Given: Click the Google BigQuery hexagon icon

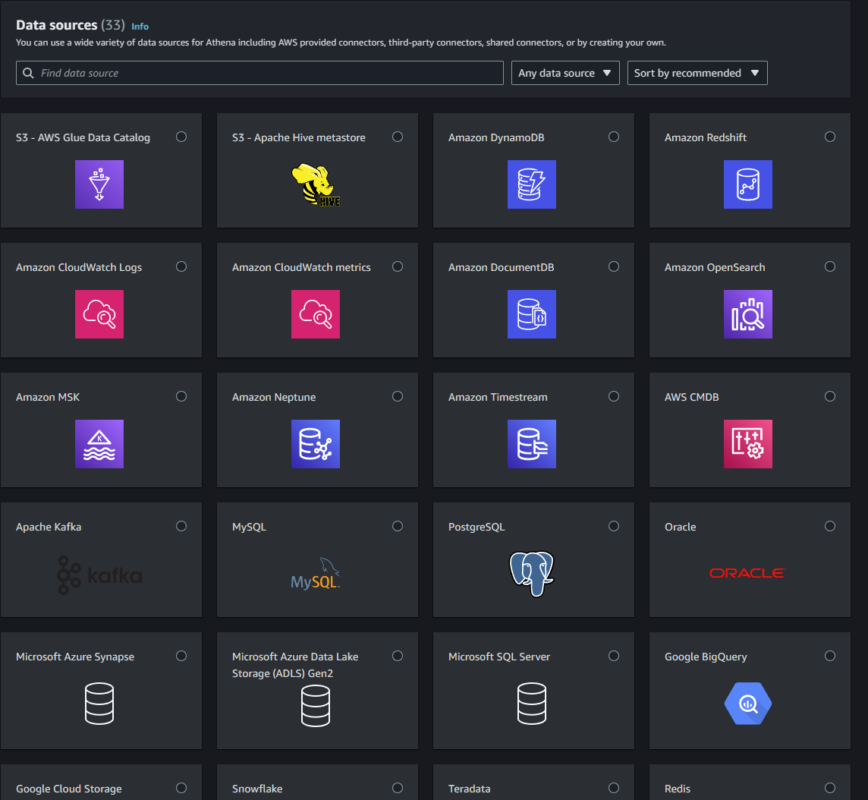Looking at the screenshot, I should (748, 704).
